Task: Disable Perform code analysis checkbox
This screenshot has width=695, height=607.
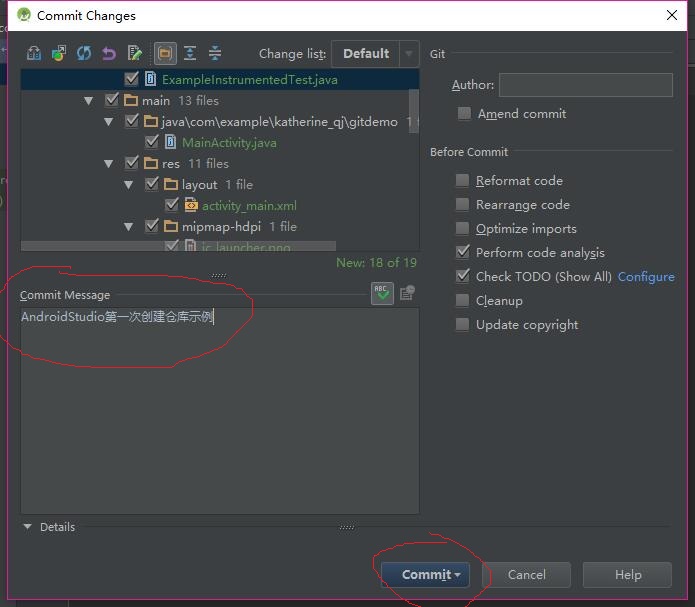Action: (462, 252)
